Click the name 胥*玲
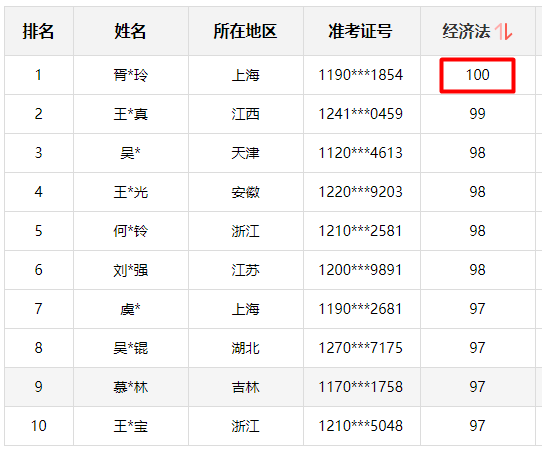Screen dimensions: 542x449 [x=131, y=75]
